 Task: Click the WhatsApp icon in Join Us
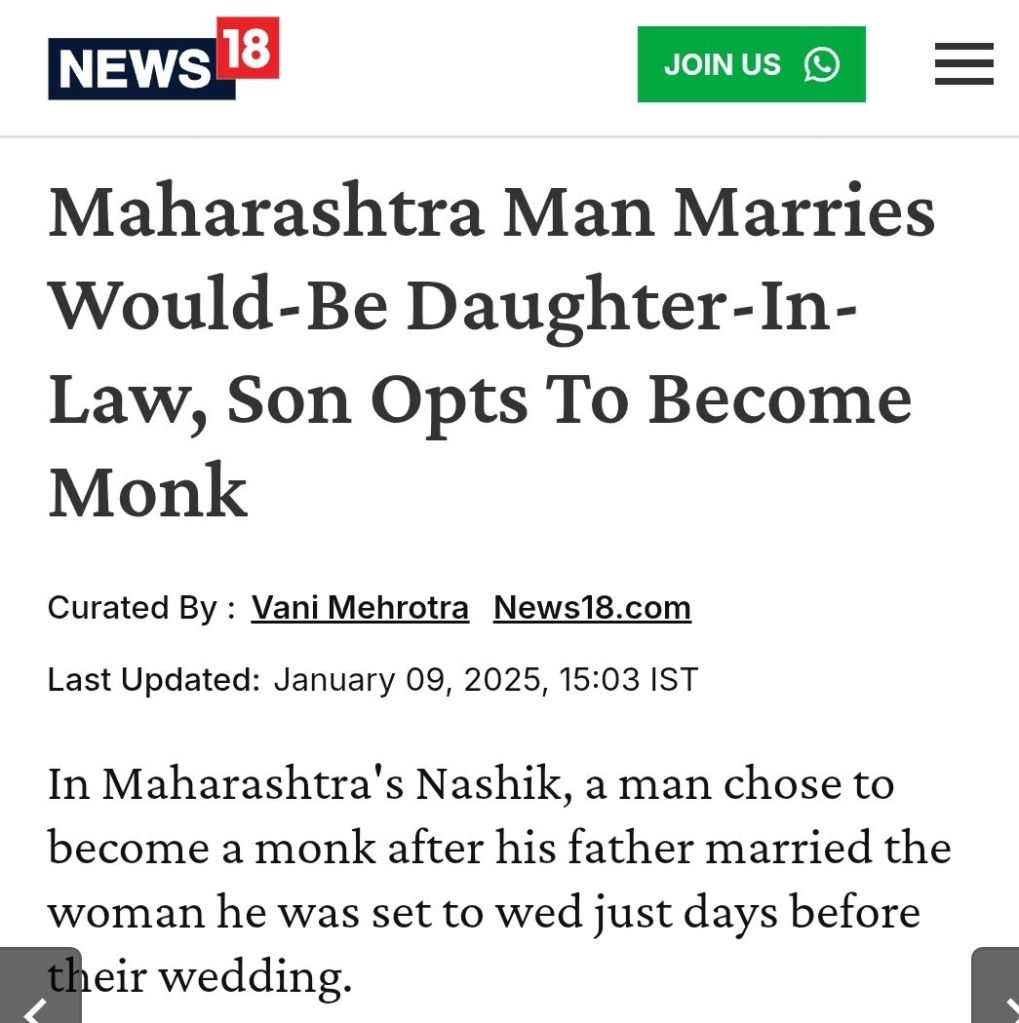click(x=821, y=65)
